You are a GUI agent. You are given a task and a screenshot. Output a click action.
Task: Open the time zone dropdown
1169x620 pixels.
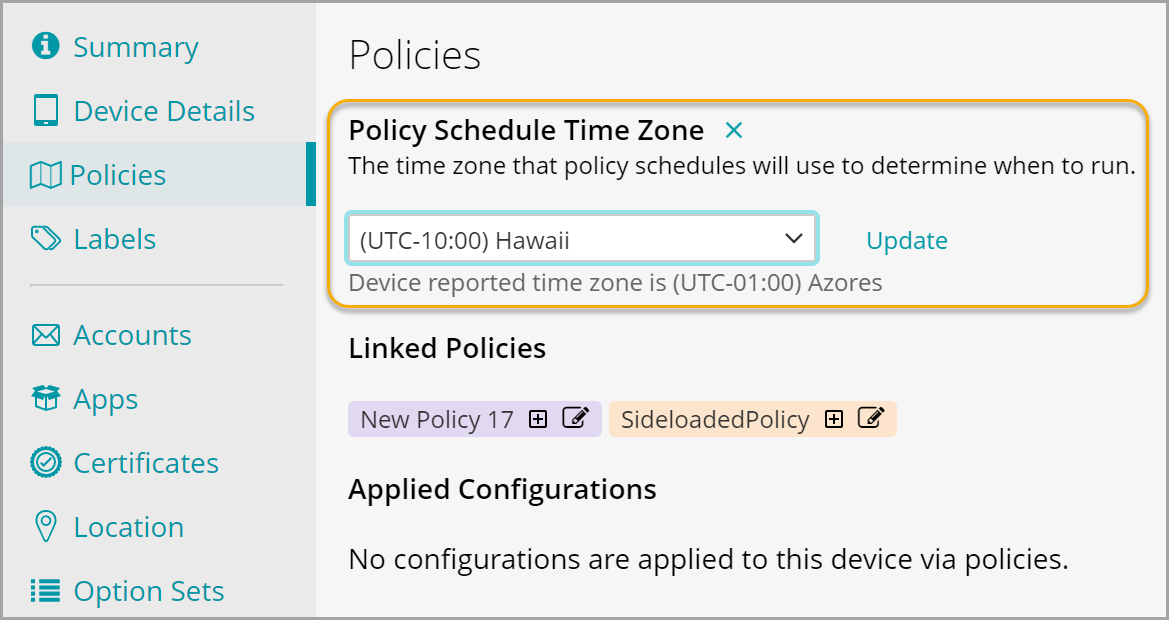[x=582, y=240]
